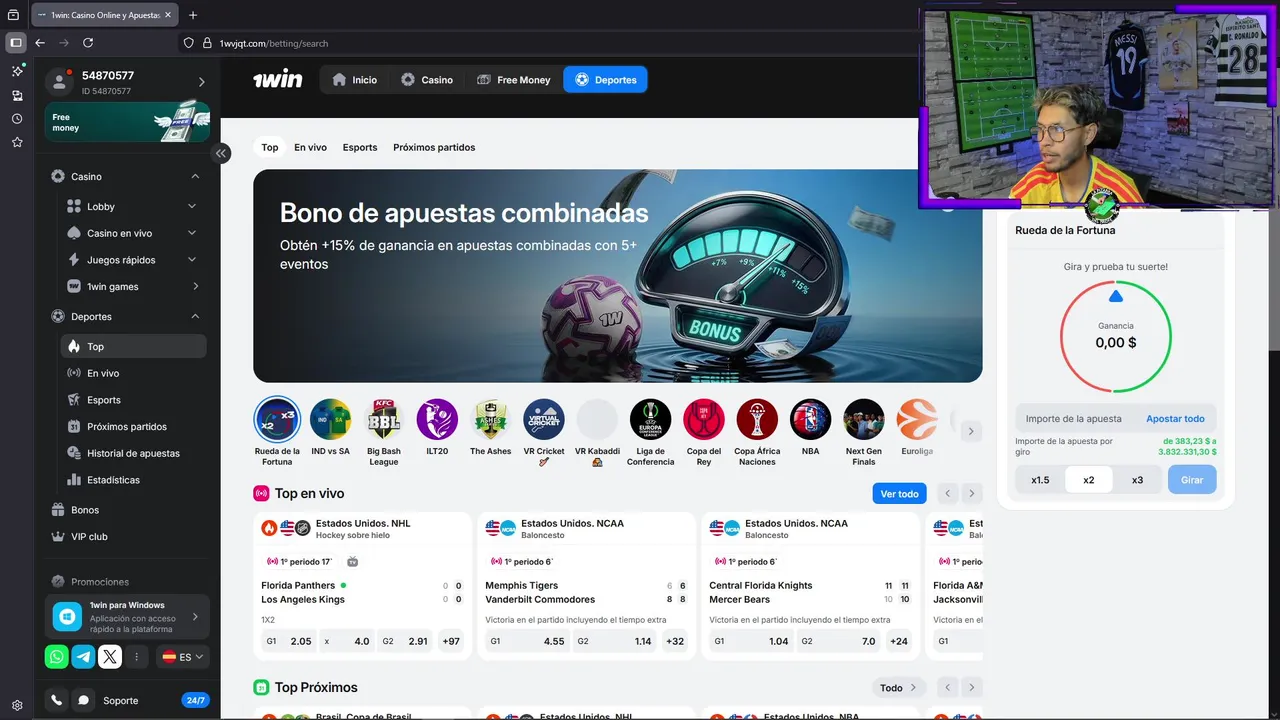Select x2 multiplier option

(1089, 480)
